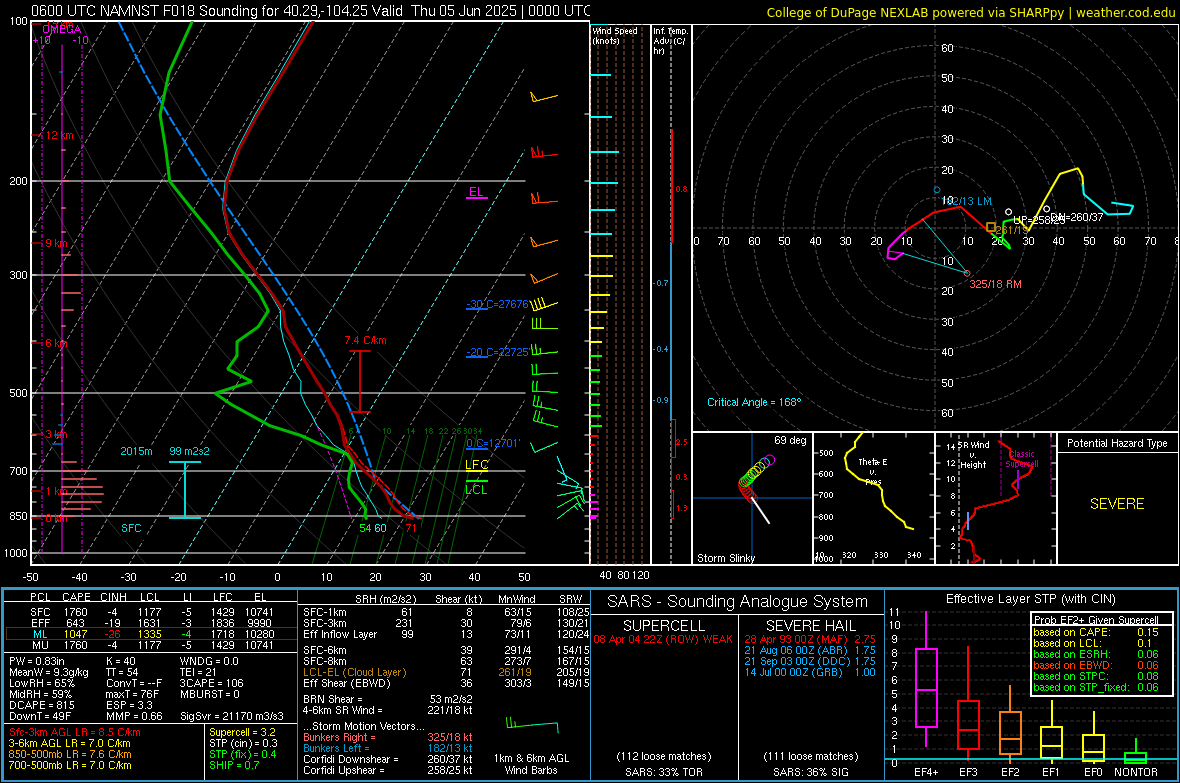Click the Bunkers Left = 182/13 kt line
This screenshot has width=1180, height=783.
pos(388,748)
